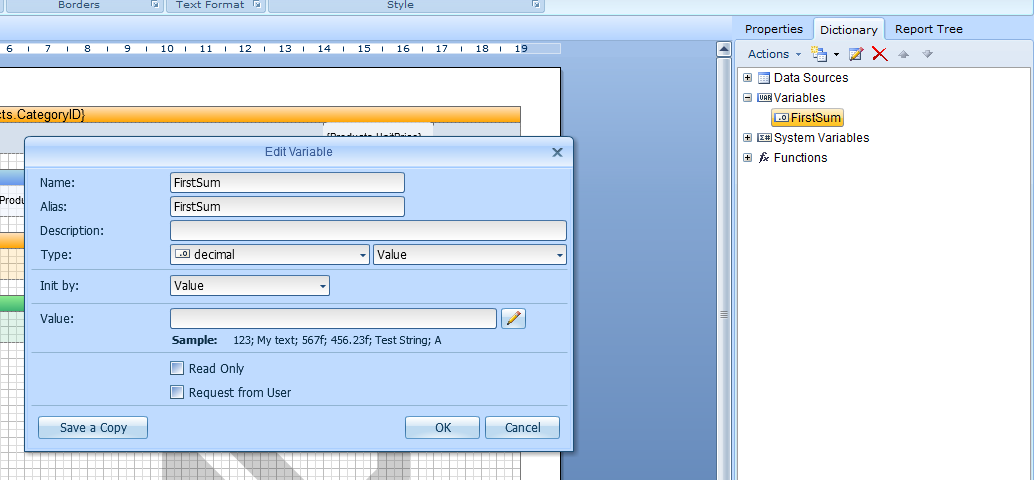Click the Edit item pencil icon
The height and width of the screenshot is (480, 1035).
tap(856, 54)
